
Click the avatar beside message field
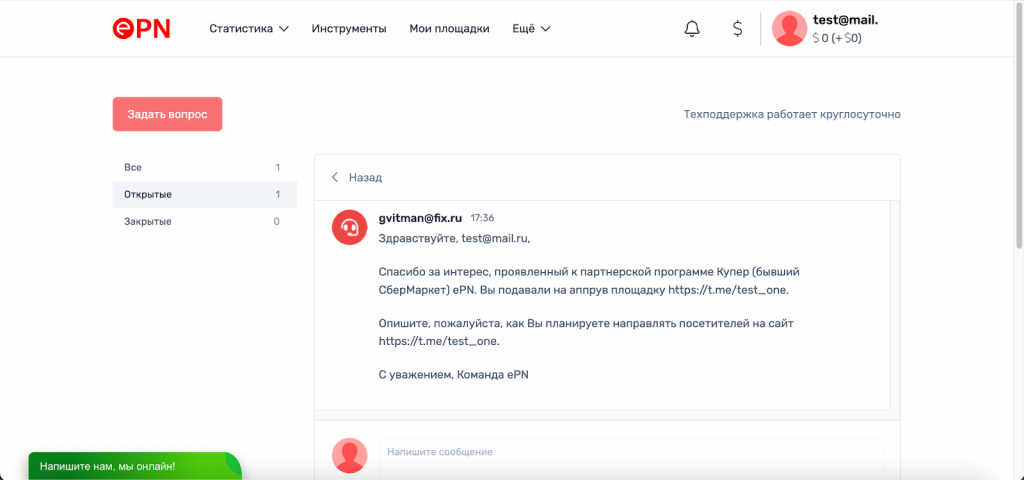coord(349,455)
